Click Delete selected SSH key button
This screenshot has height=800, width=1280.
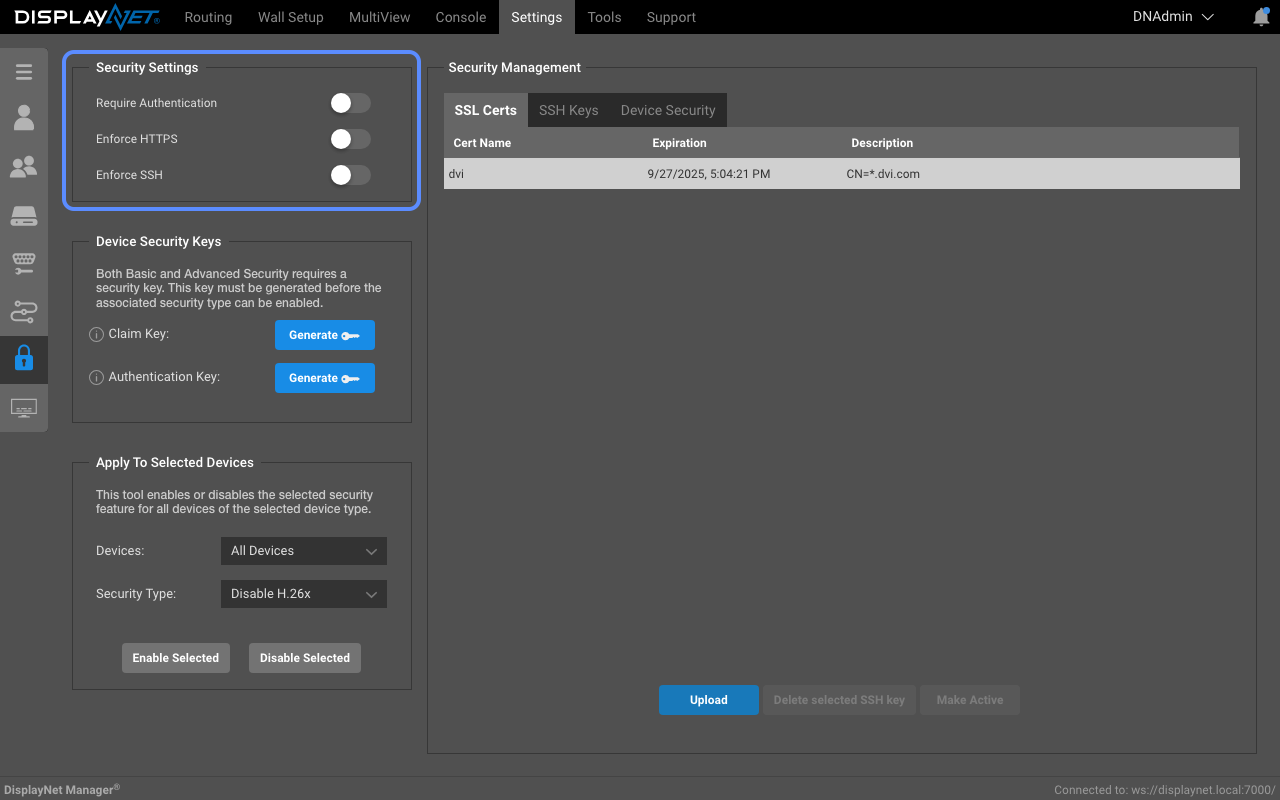click(x=839, y=700)
